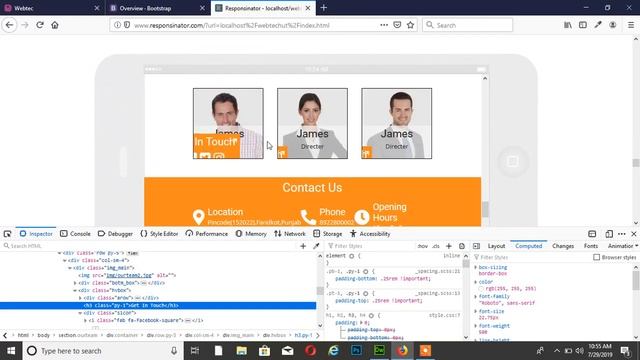Screen dimensions: 640x360
Task: Reload the current page
Action: click(x=40, y=25)
